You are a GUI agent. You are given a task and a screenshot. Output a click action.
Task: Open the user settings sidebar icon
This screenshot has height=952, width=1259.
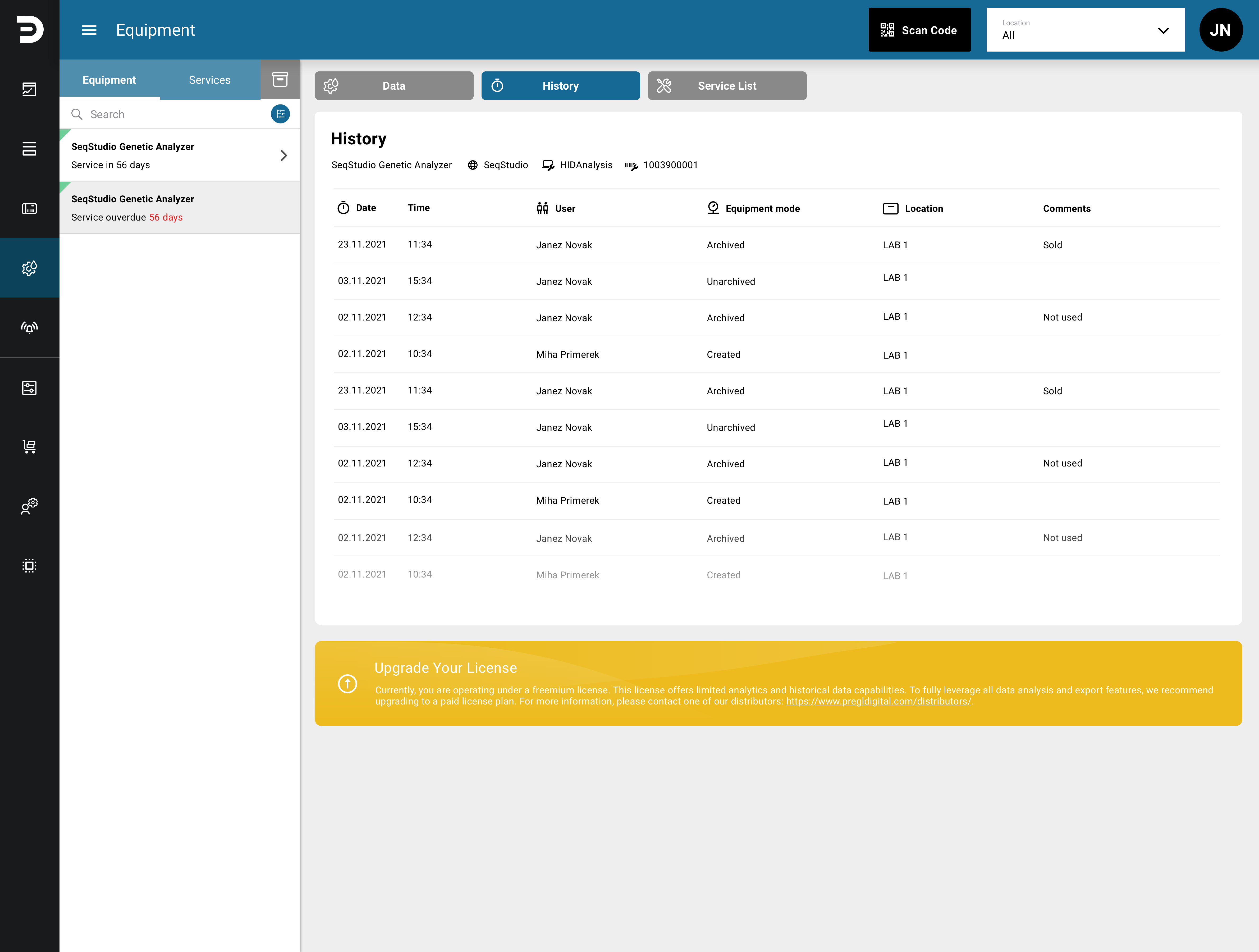click(30, 506)
